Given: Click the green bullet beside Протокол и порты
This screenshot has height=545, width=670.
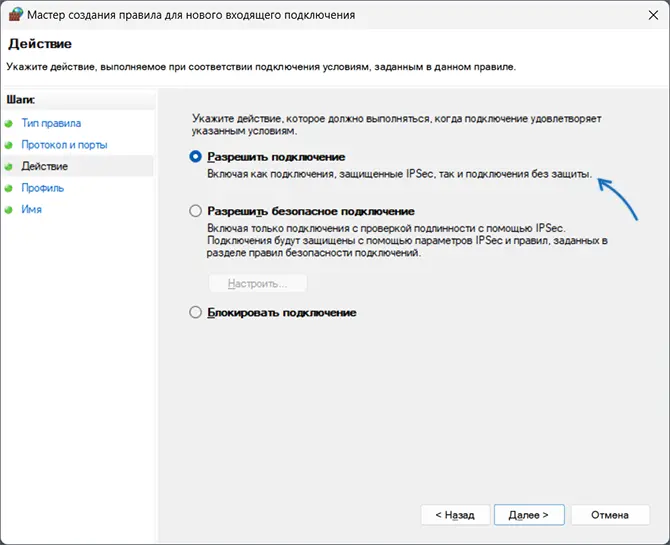Looking at the screenshot, I should click(x=10, y=145).
